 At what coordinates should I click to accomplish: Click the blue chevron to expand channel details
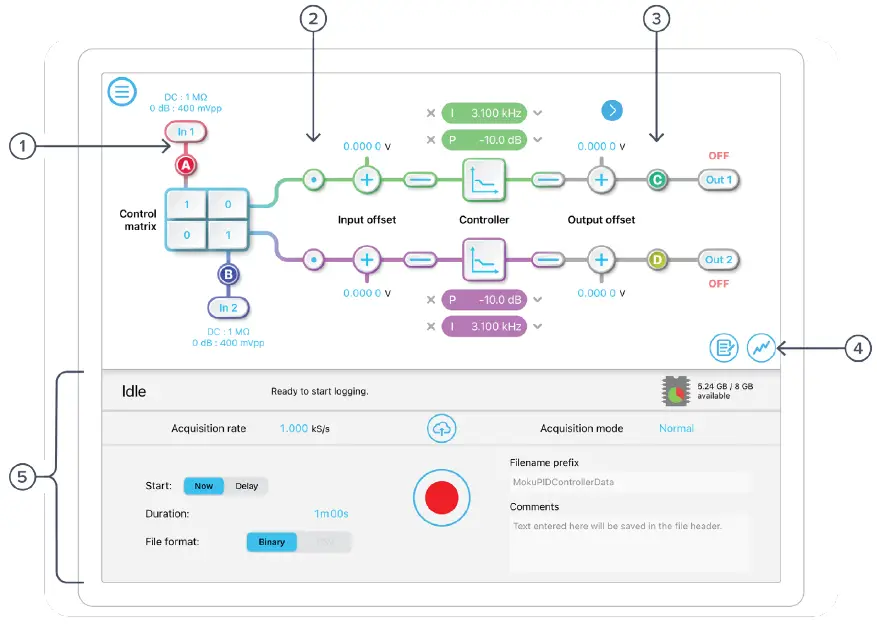click(x=612, y=111)
